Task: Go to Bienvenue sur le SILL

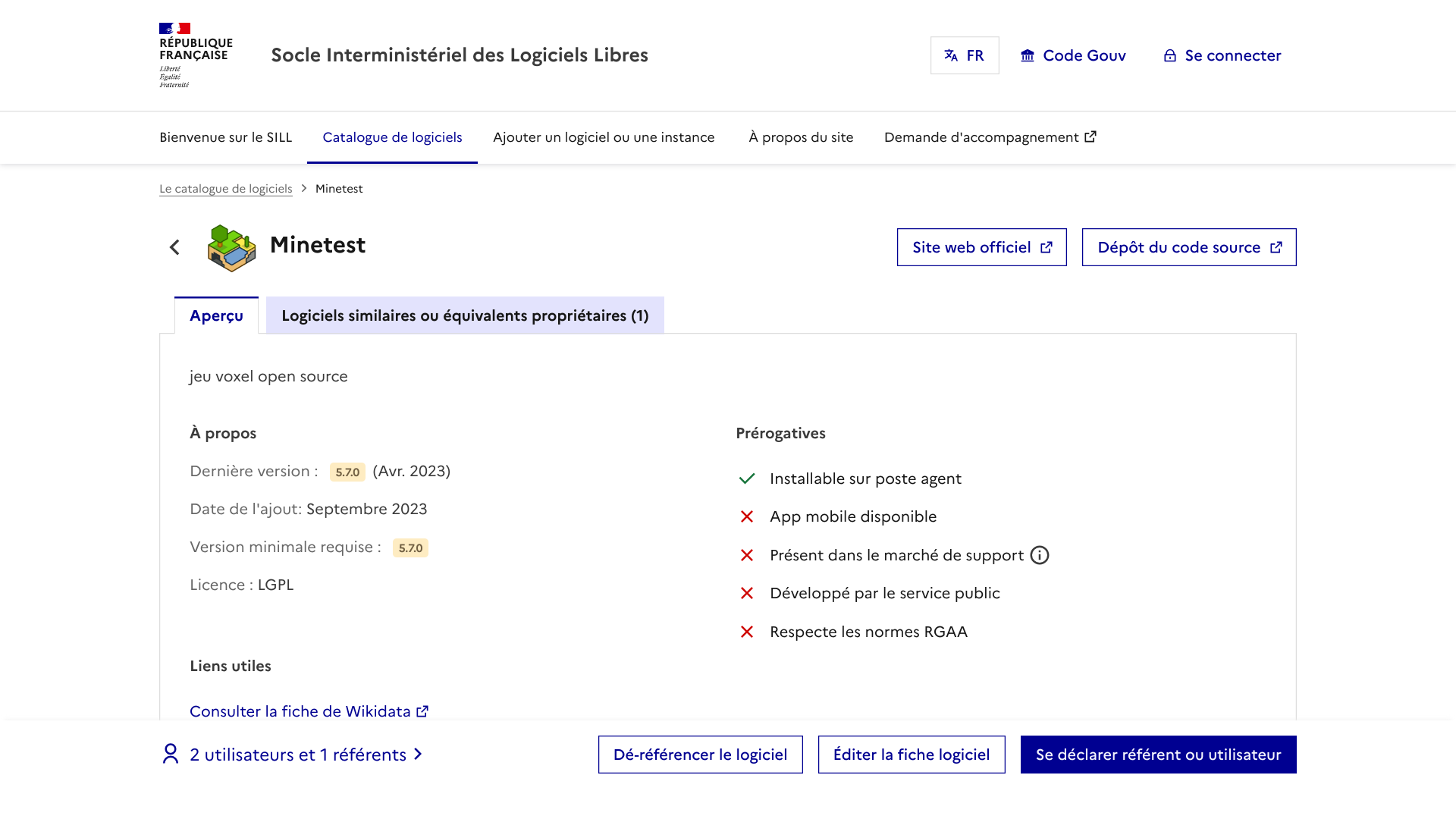Action: click(225, 137)
